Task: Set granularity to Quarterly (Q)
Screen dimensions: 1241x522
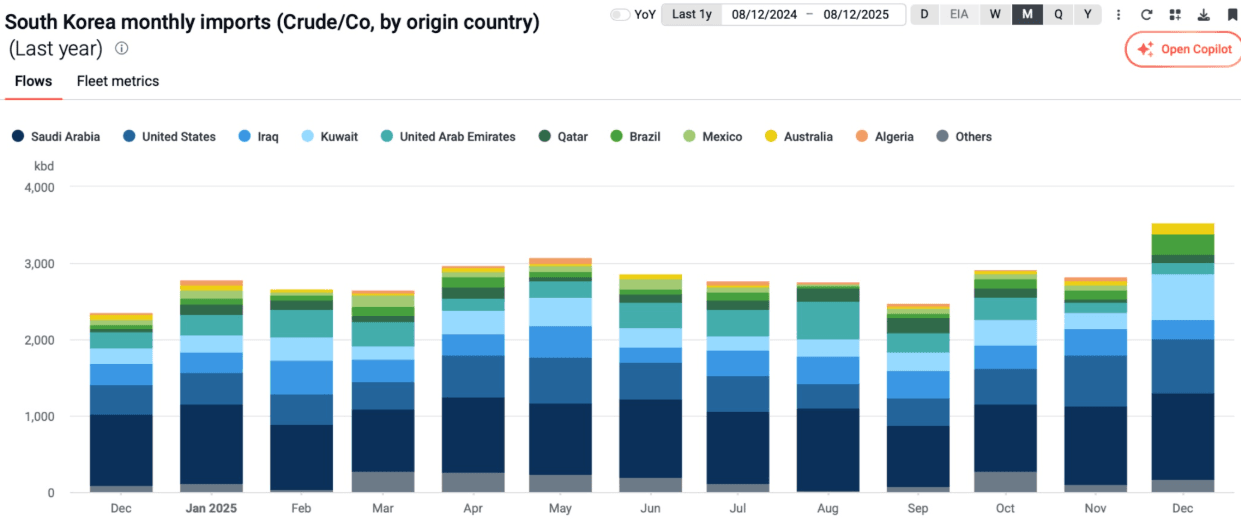Action: pyautogui.click(x=1058, y=15)
